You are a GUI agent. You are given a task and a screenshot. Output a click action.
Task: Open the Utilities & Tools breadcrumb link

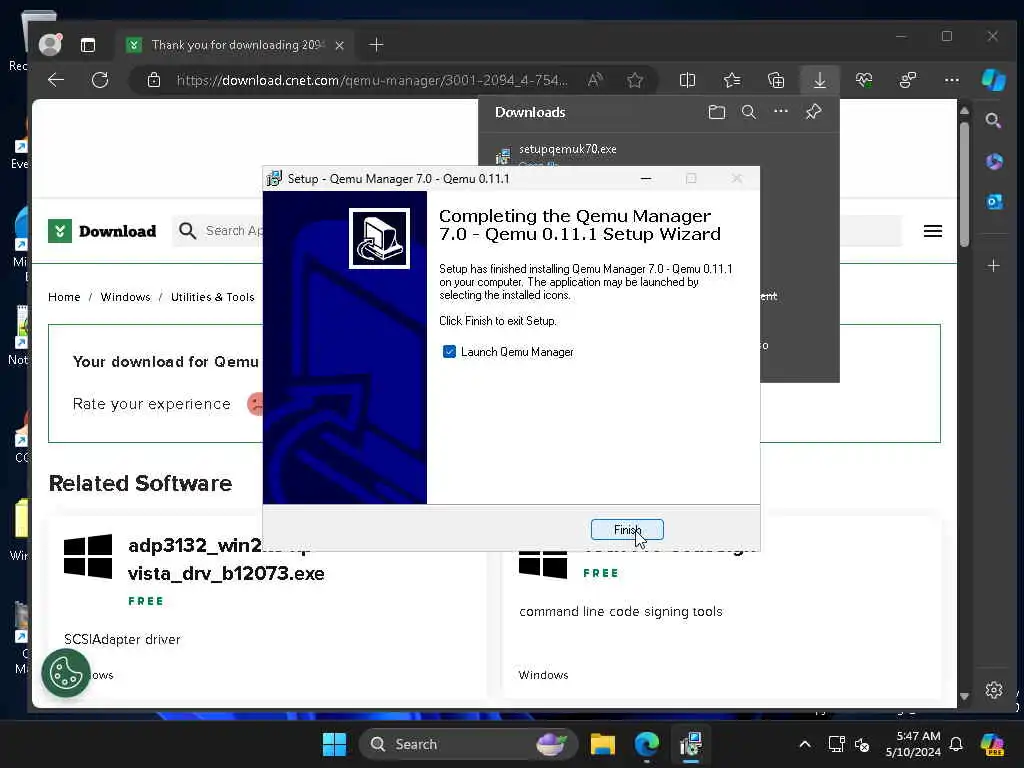(x=212, y=297)
